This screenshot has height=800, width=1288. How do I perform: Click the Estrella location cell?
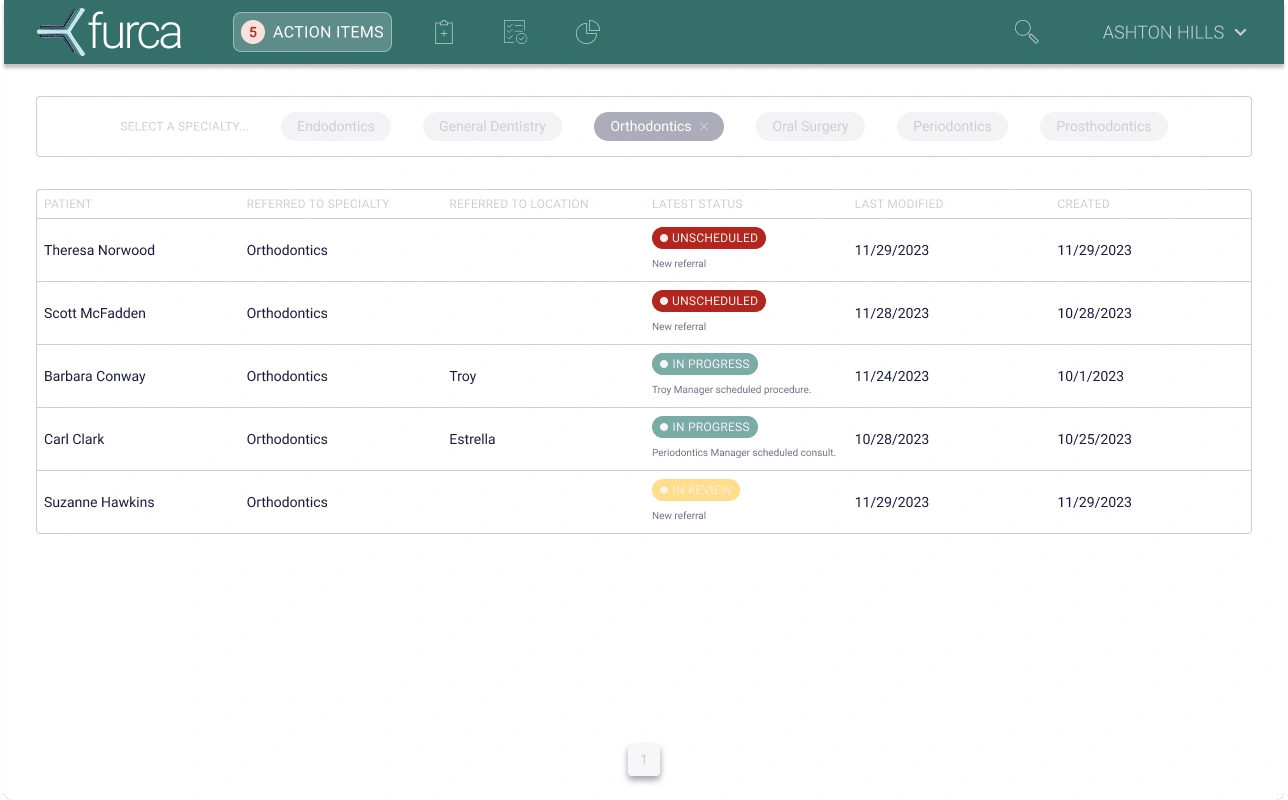tap(472, 439)
